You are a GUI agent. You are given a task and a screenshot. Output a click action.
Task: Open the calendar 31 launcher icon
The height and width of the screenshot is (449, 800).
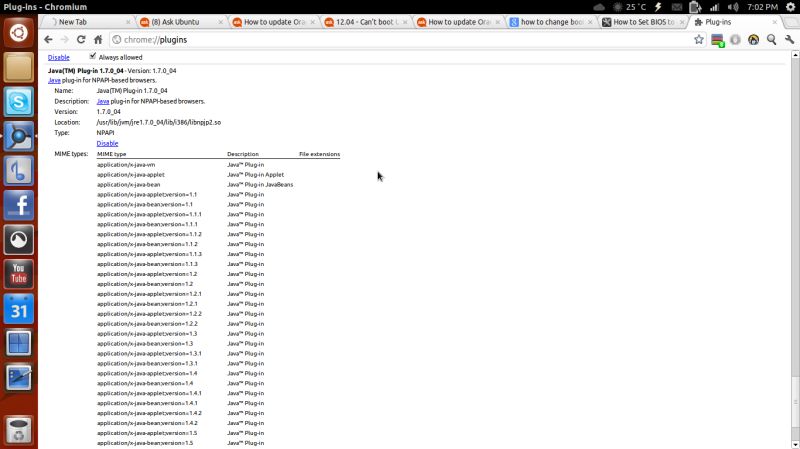pyautogui.click(x=19, y=309)
